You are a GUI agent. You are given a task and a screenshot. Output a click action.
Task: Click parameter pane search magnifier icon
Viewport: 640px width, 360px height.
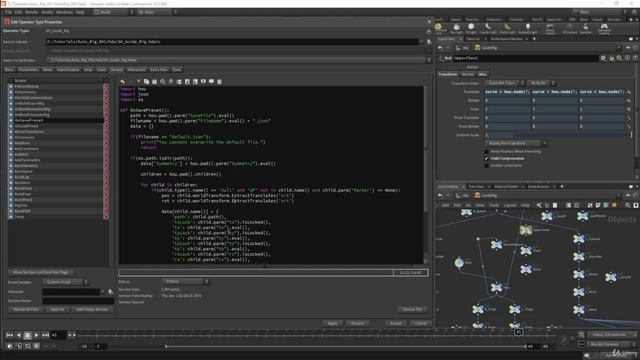[x=619, y=58]
